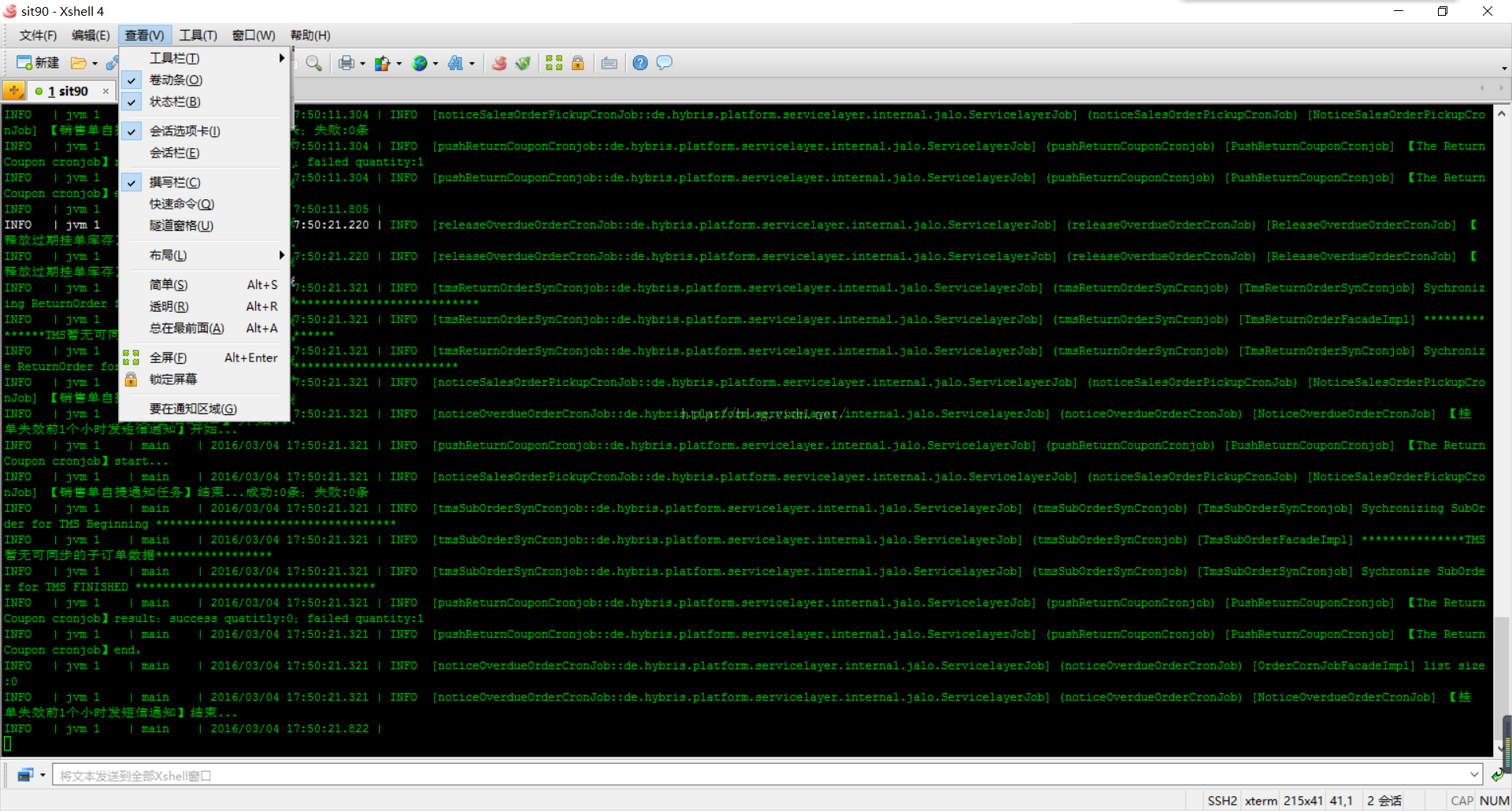Close the sit90 session tab

click(106, 91)
